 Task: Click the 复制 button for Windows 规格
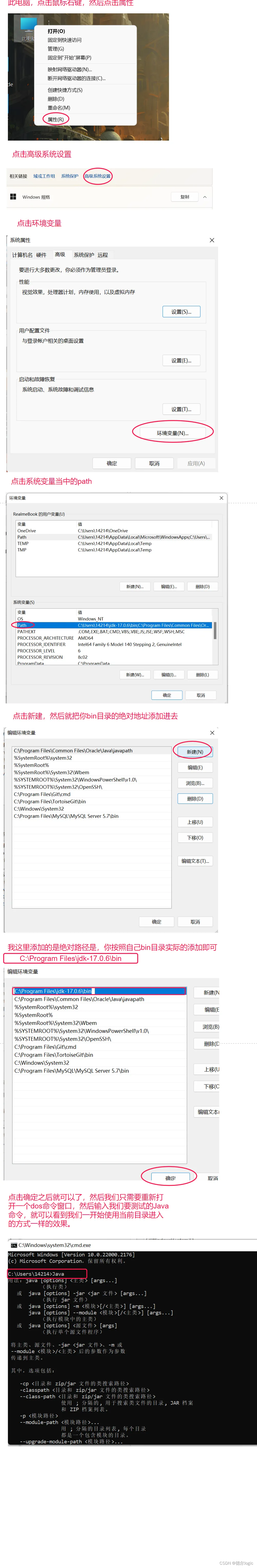pyautogui.click(x=185, y=197)
